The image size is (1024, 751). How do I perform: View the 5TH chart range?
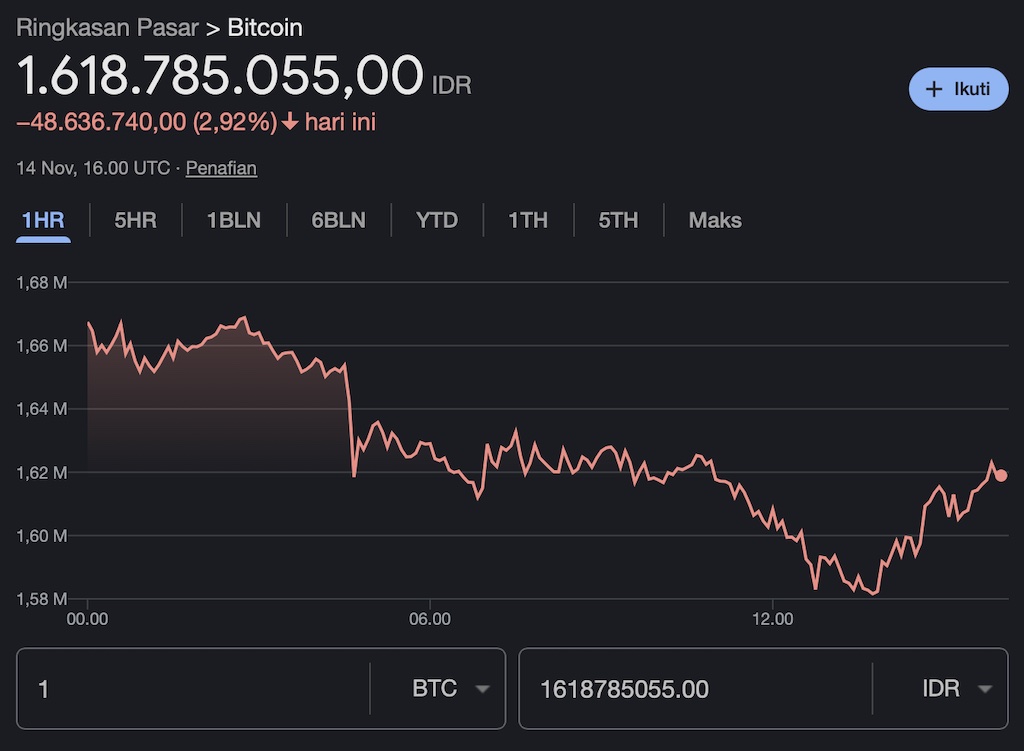click(x=618, y=220)
